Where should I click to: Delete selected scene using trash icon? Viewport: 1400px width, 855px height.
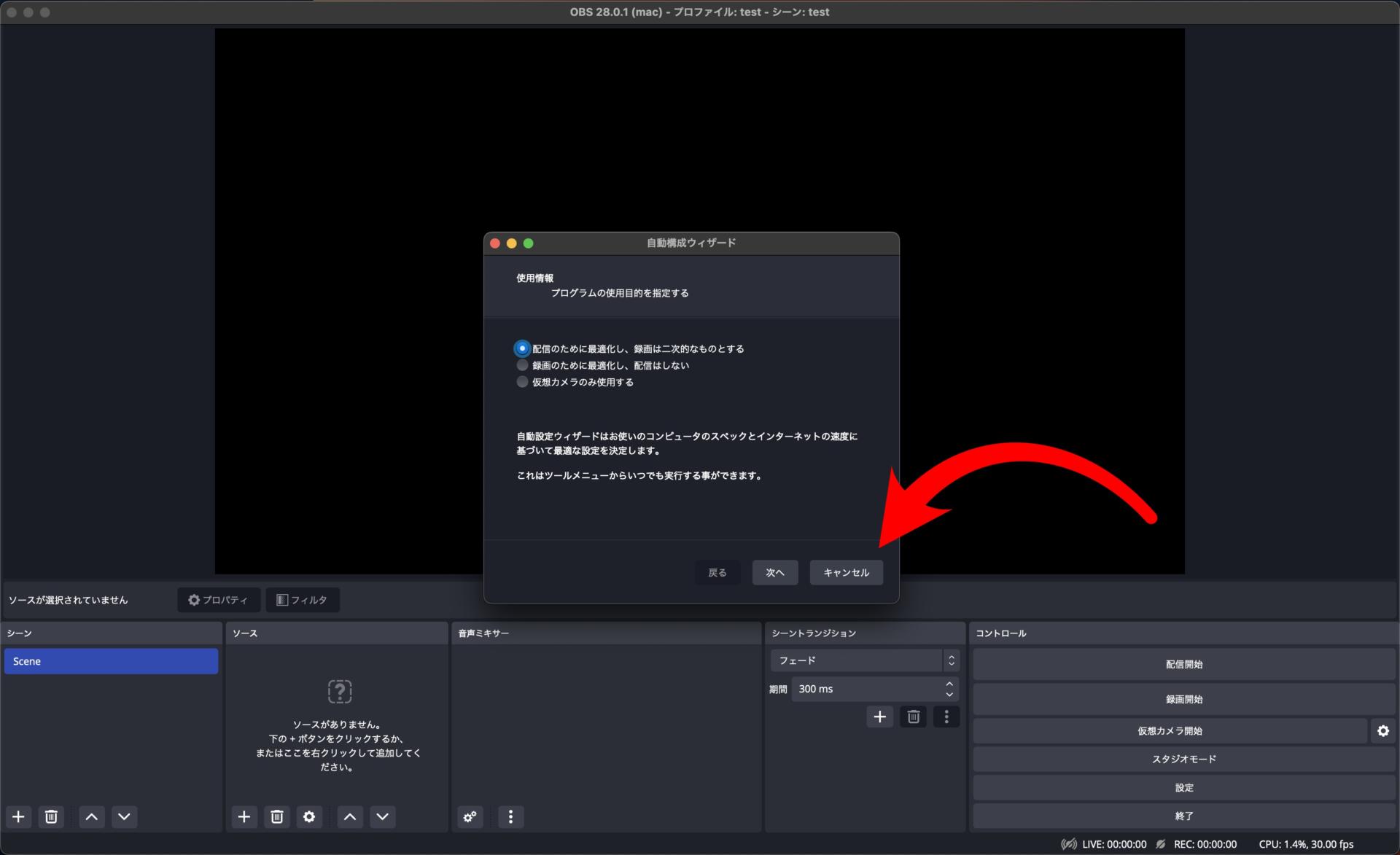[51, 816]
